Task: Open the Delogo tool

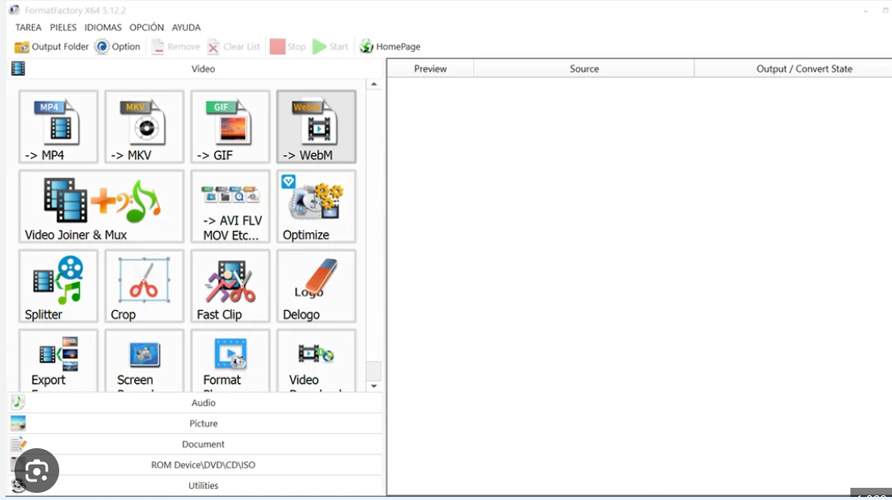Action: [316, 286]
